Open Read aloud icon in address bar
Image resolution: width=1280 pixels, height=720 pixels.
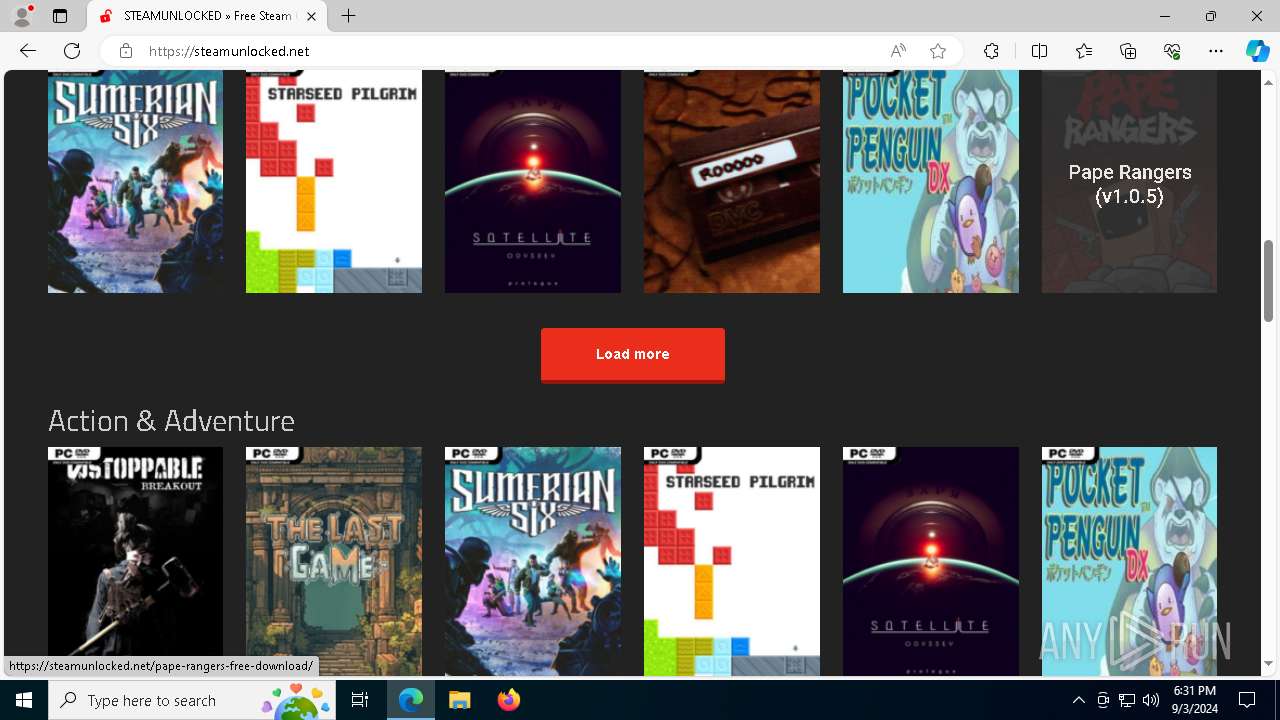(898, 51)
